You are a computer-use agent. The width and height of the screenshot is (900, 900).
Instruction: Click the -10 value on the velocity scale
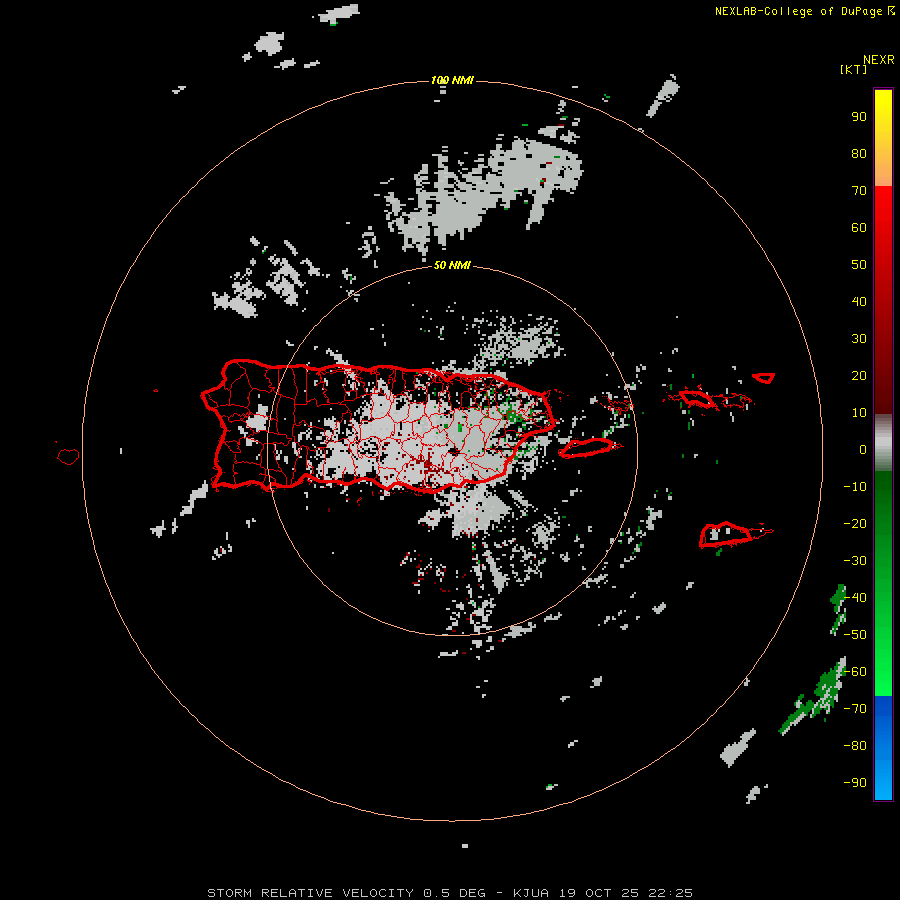[x=855, y=487]
